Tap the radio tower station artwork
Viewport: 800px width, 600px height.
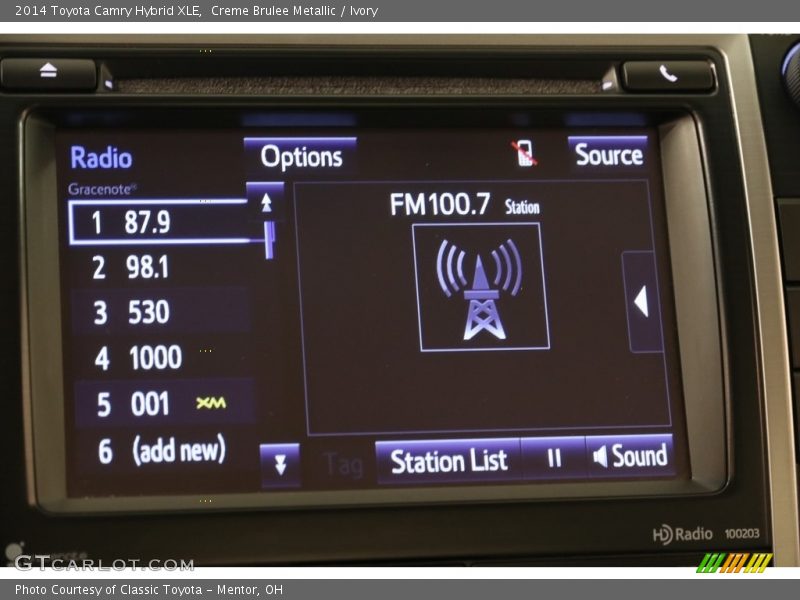coord(480,287)
